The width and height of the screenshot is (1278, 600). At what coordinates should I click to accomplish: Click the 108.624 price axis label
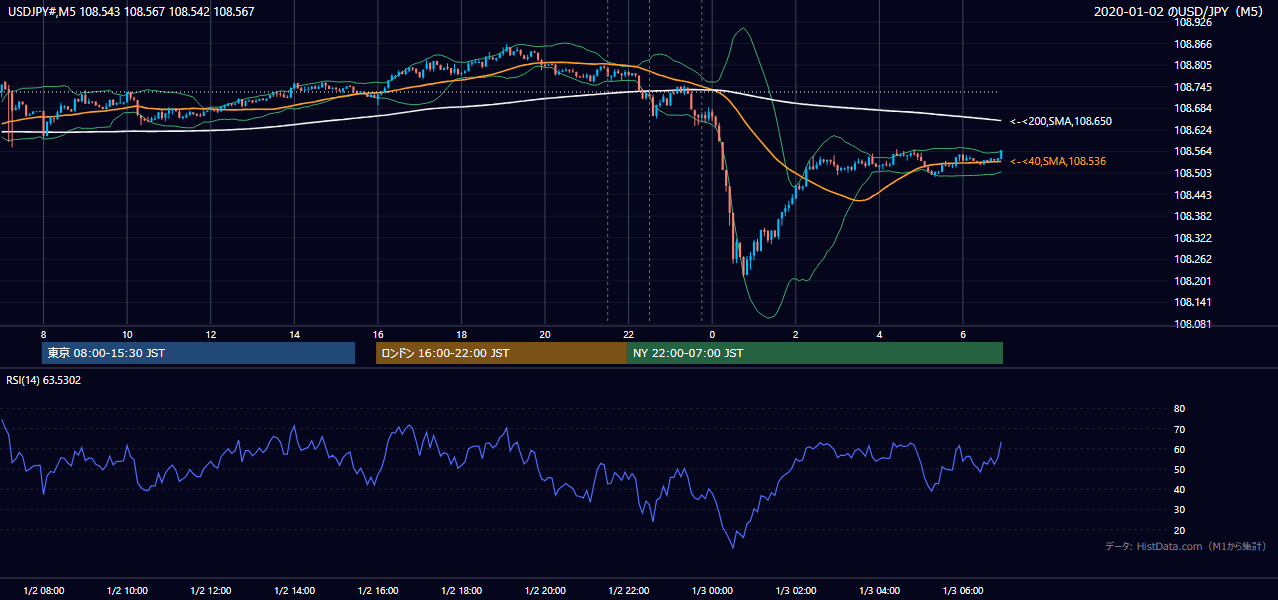pyautogui.click(x=1193, y=130)
